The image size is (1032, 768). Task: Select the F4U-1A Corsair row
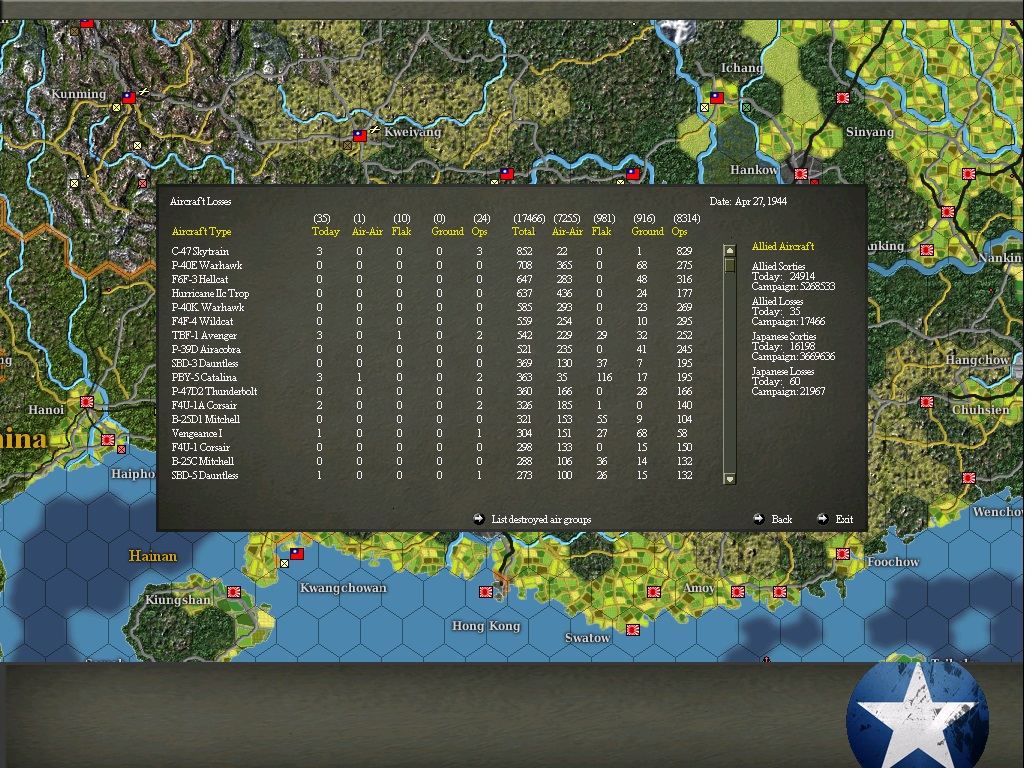(x=434, y=405)
